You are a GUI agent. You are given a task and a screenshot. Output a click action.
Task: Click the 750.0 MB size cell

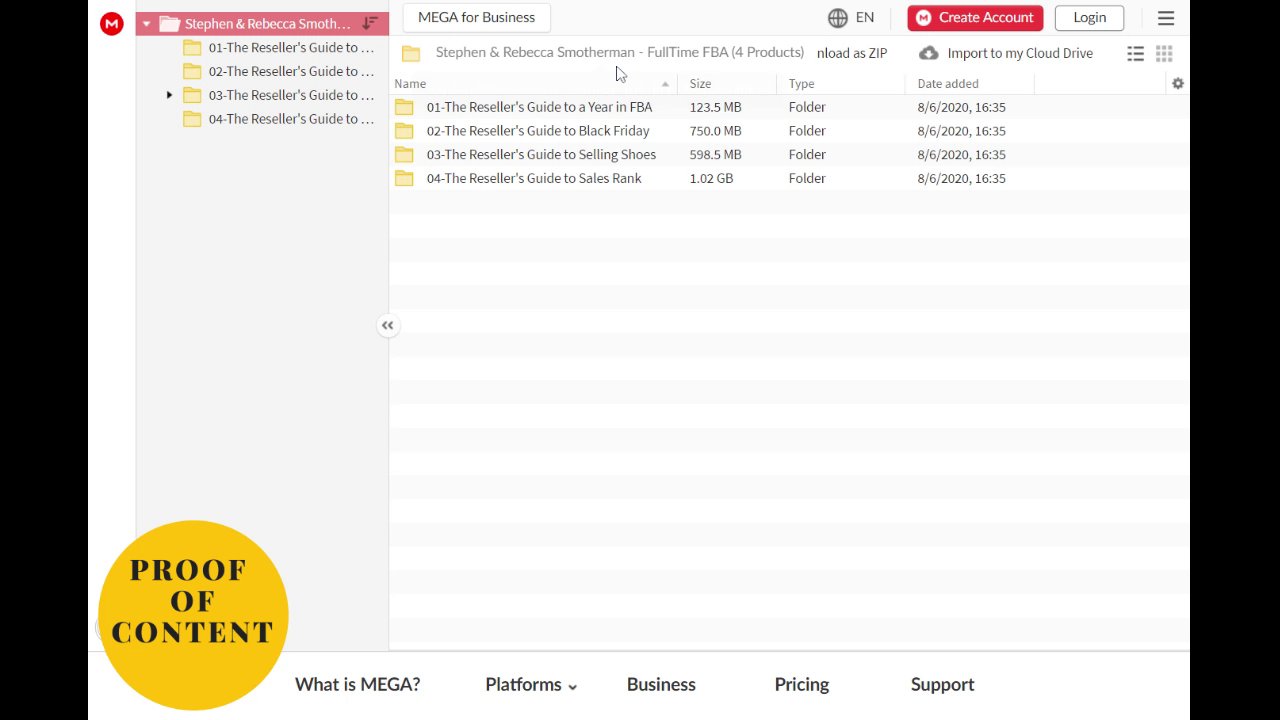[x=715, y=131]
